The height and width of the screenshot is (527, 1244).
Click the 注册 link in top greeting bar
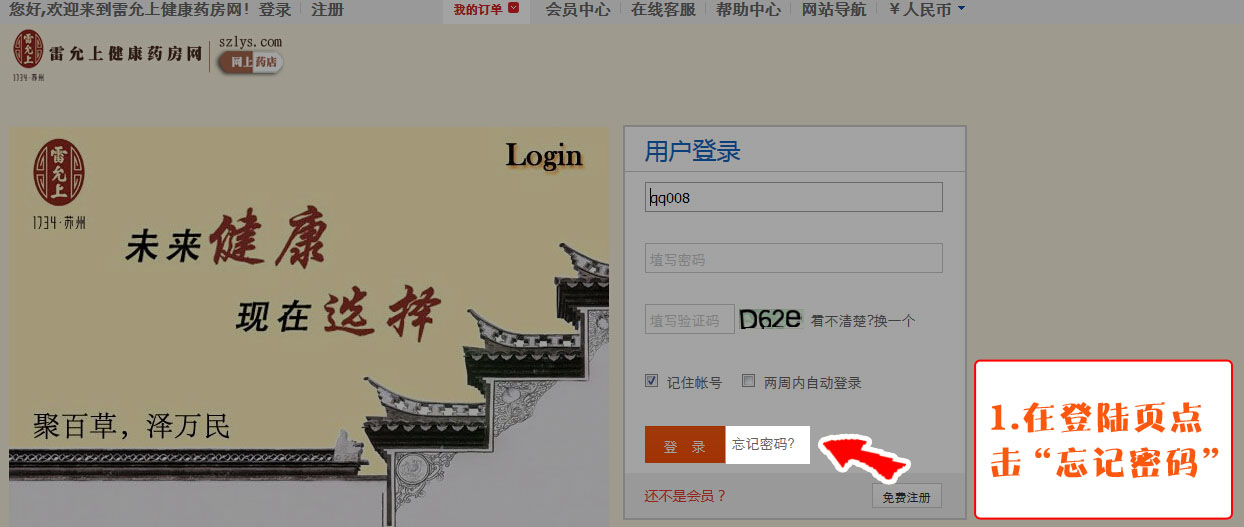(x=327, y=10)
